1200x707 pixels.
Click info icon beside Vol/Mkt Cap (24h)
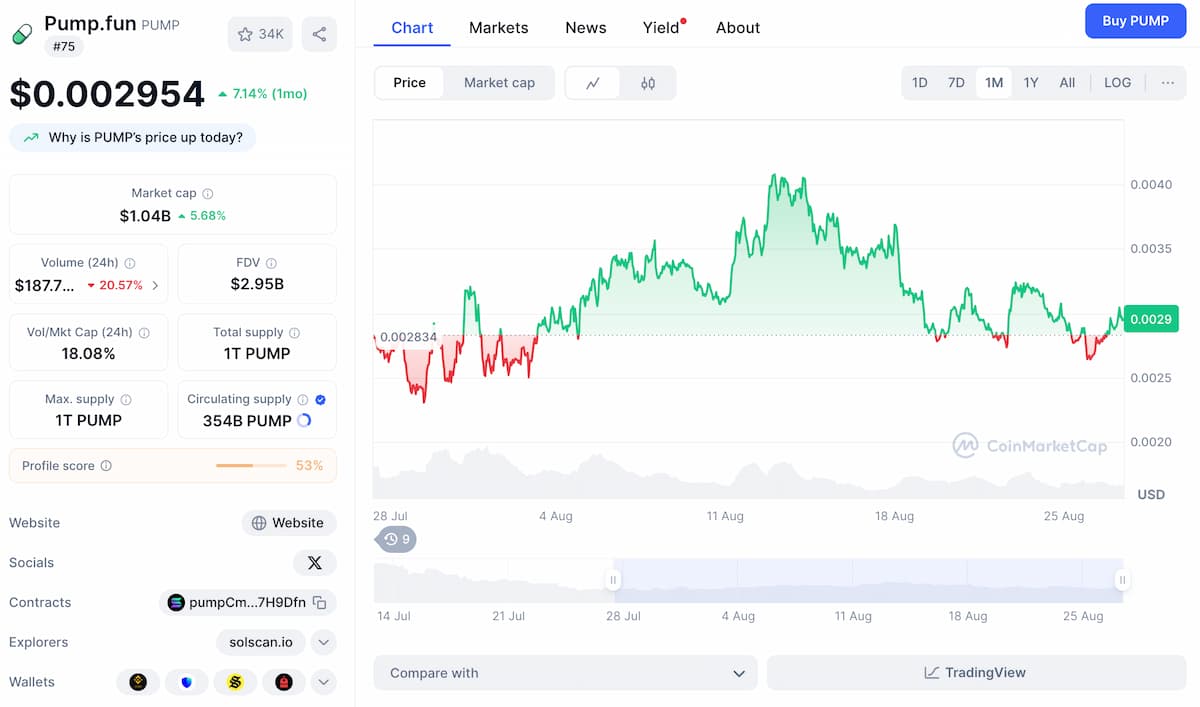point(144,332)
